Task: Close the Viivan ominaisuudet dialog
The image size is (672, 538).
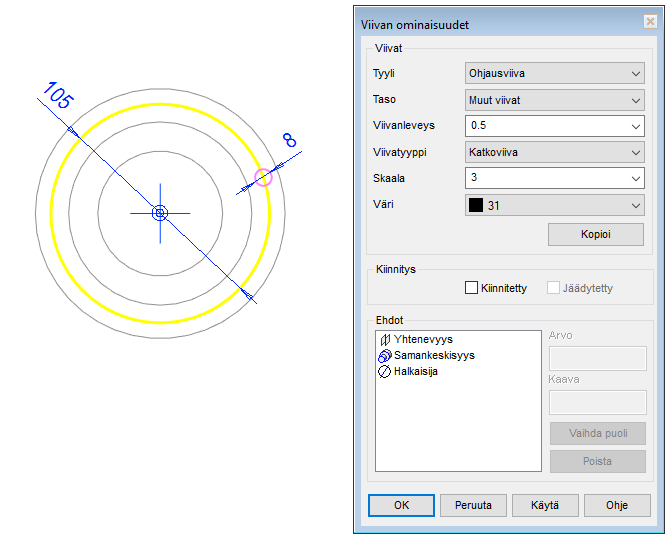Action: tap(650, 24)
